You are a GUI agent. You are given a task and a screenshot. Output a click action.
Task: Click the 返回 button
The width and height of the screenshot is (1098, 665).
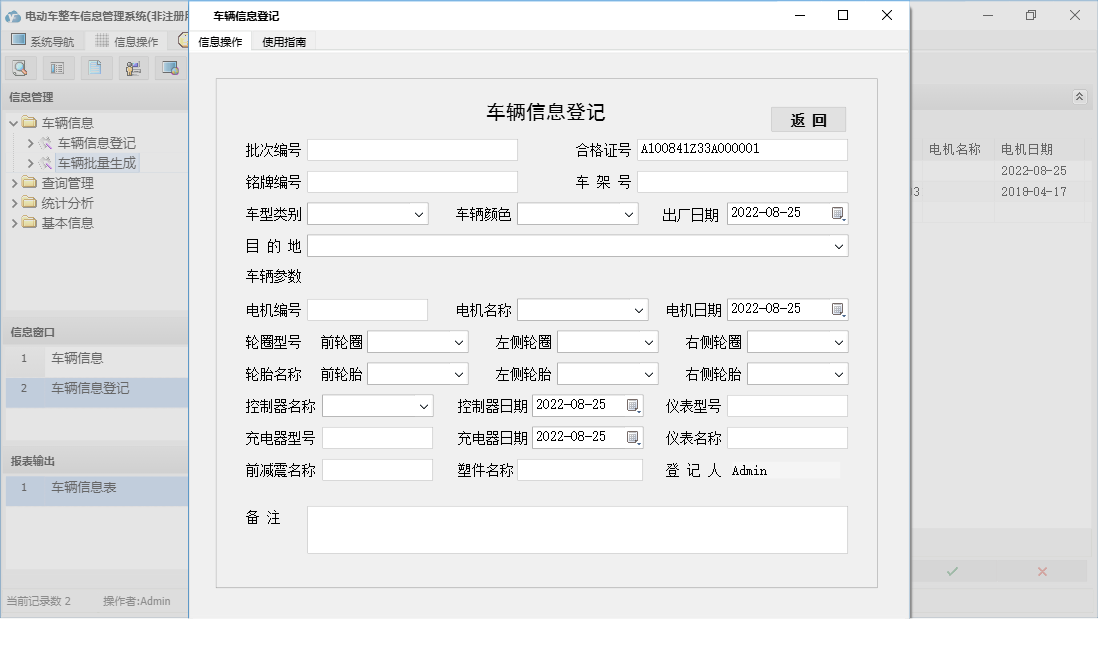point(807,118)
